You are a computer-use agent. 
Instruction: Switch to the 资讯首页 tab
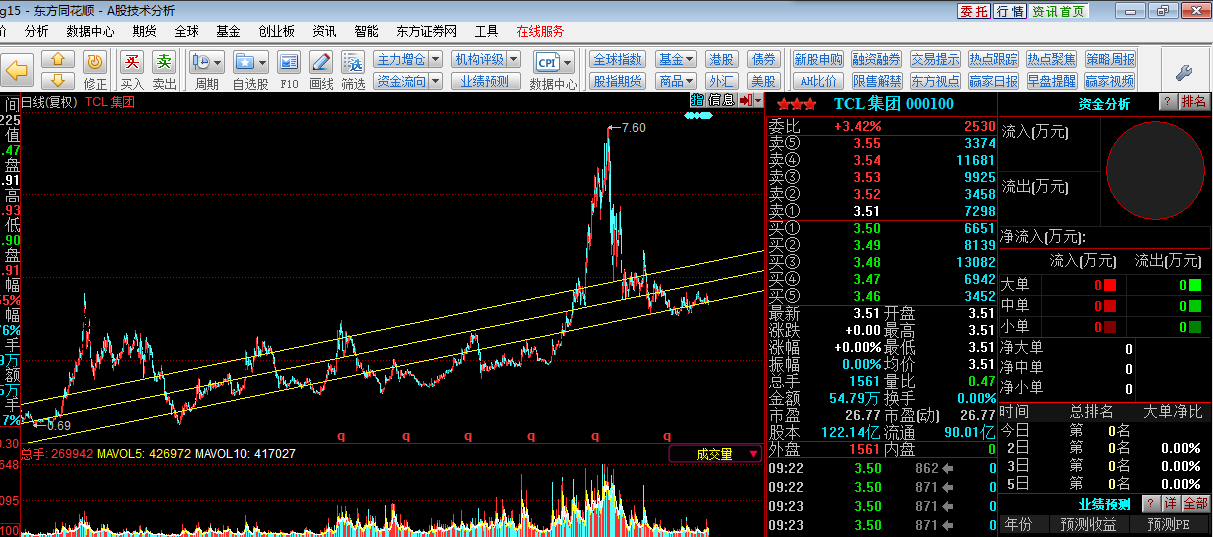point(1059,11)
